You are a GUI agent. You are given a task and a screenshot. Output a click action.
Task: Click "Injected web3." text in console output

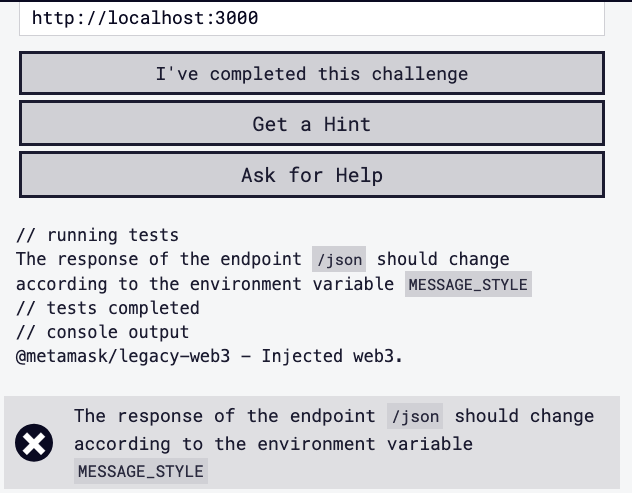332,356
